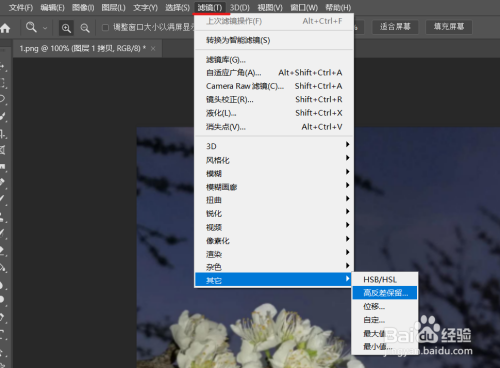The image size is (500, 368).
Task: Open the 窗口(W) menu
Action: 304,7
